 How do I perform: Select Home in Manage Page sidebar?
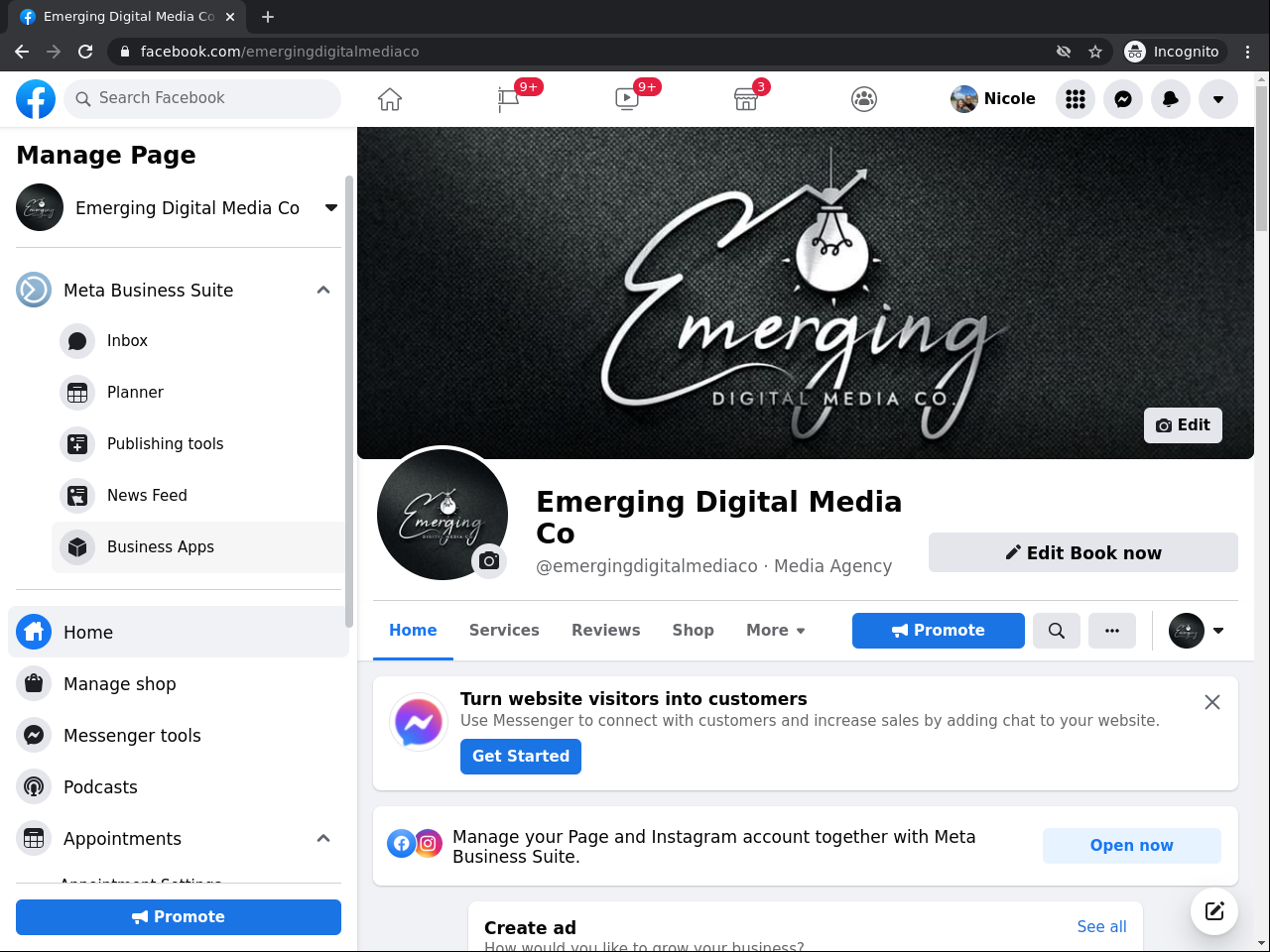[179, 632]
